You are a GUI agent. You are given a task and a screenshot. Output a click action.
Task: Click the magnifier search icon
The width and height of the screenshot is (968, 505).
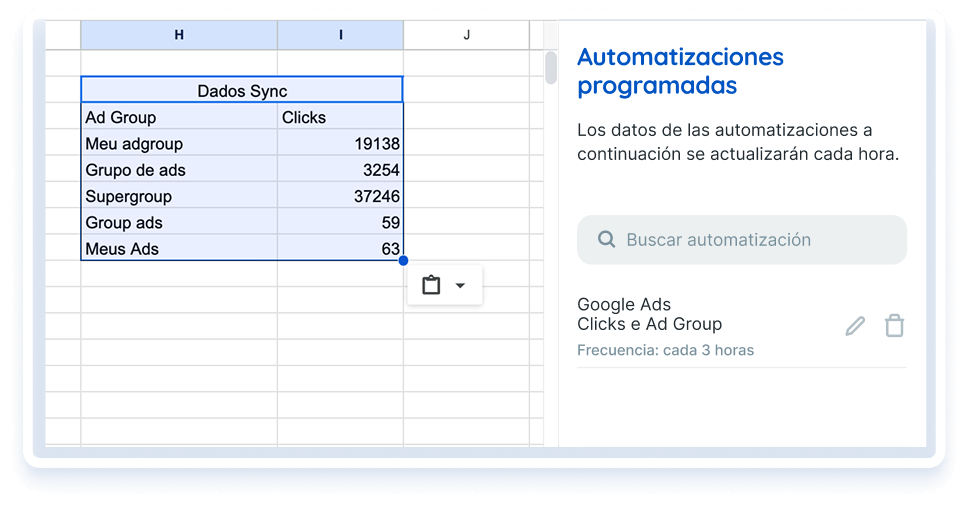(x=606, y=240)
